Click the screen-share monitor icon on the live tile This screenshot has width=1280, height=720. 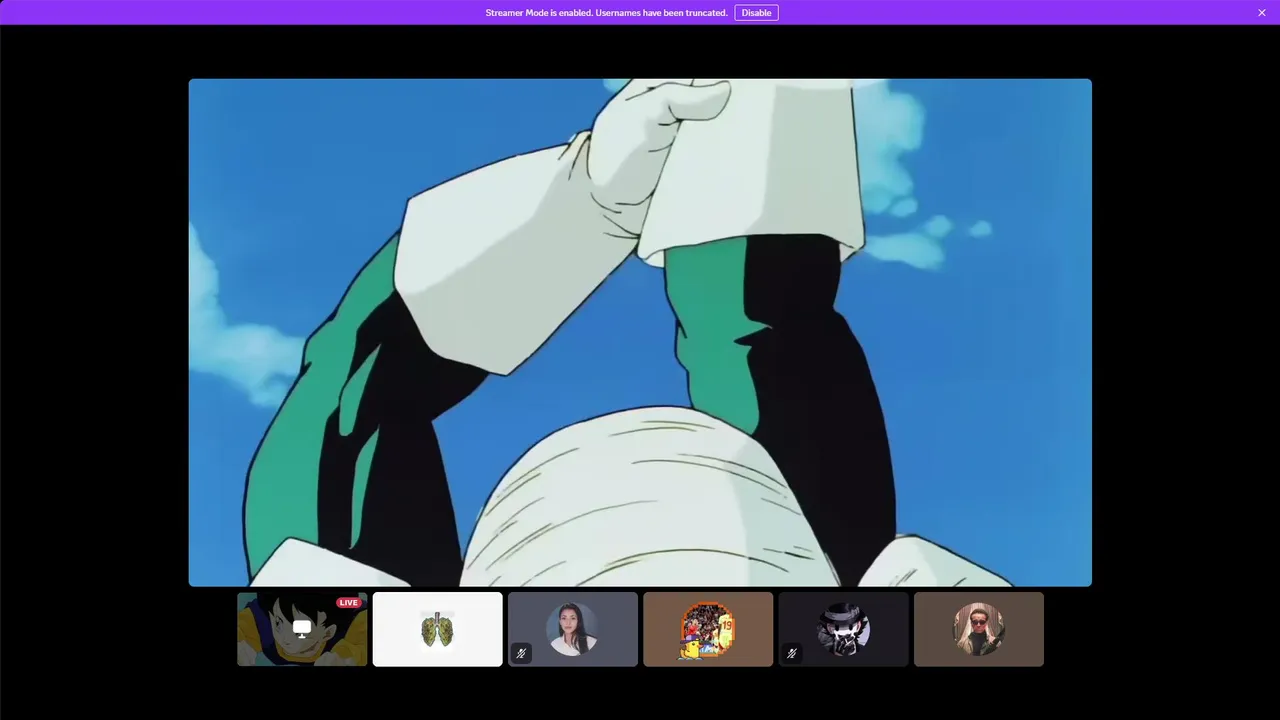click(302, 629)
